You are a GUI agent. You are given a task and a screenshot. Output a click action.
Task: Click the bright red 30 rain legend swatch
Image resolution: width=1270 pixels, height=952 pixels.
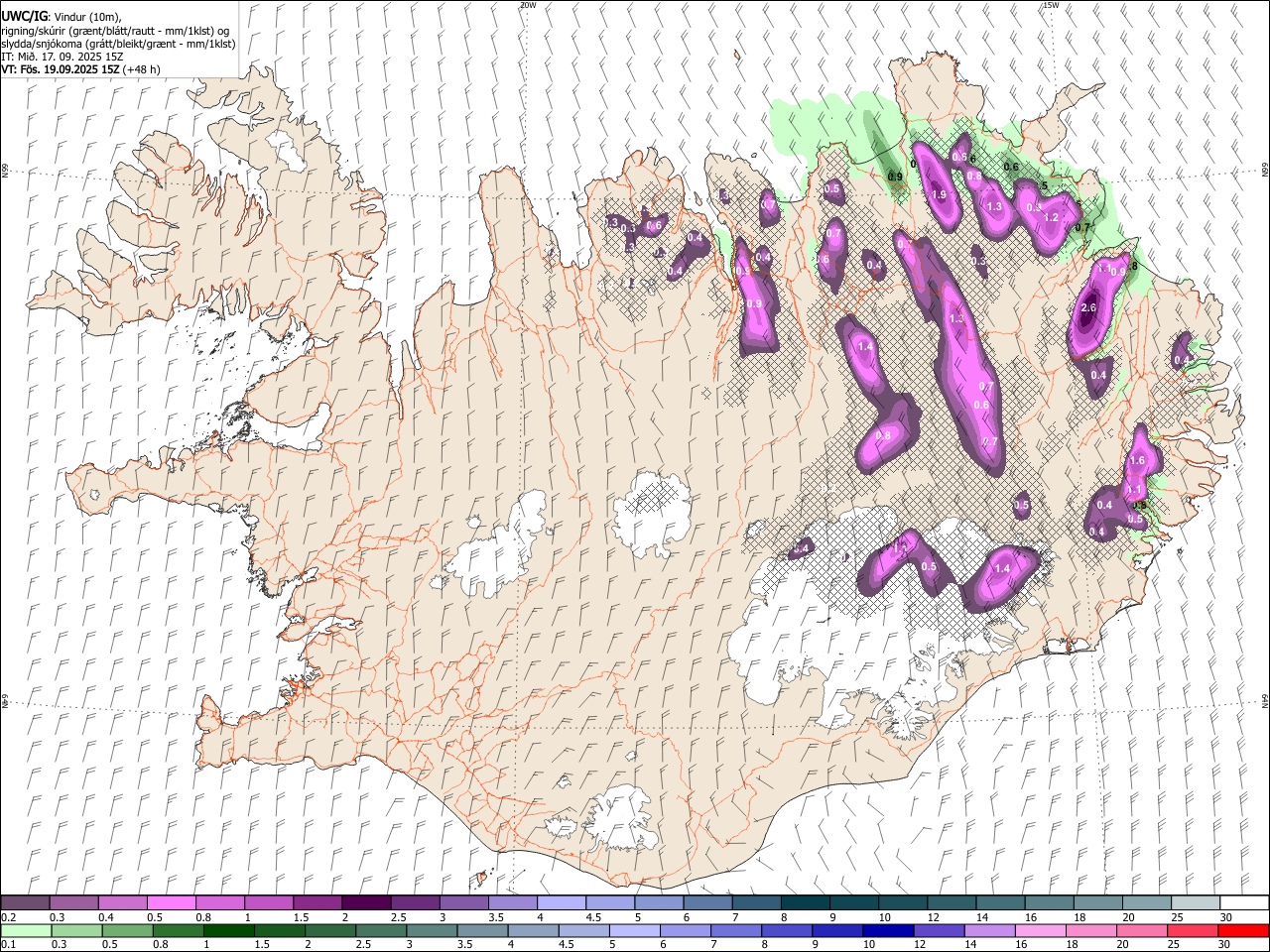tap(1243, 930)
